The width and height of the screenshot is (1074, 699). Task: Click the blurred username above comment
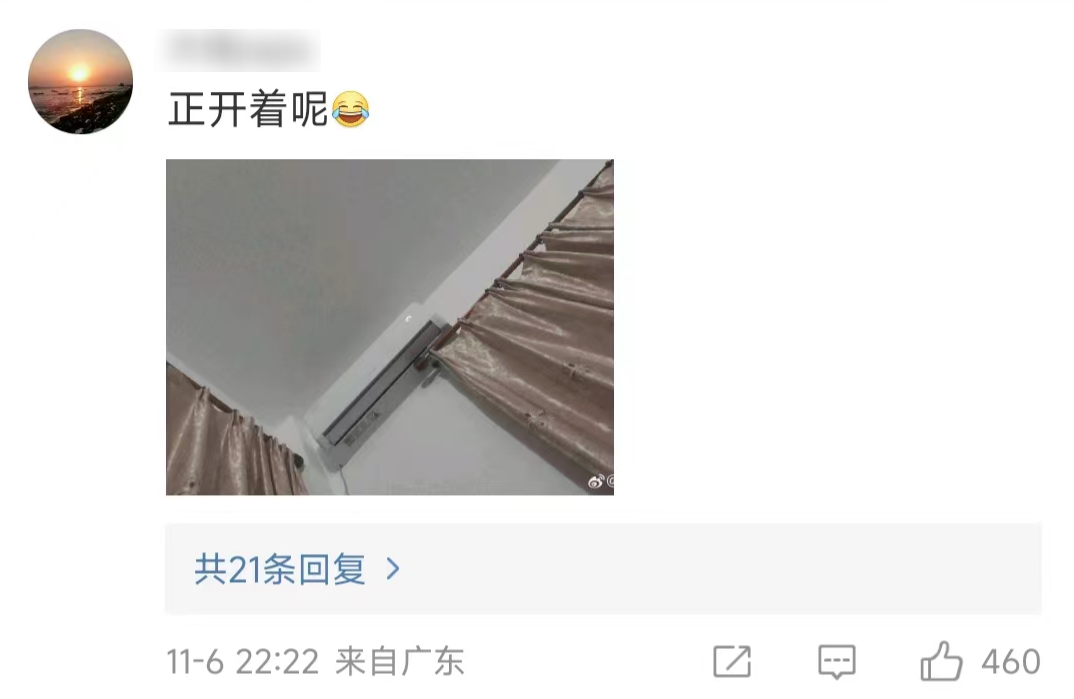(x=241, y=49)
